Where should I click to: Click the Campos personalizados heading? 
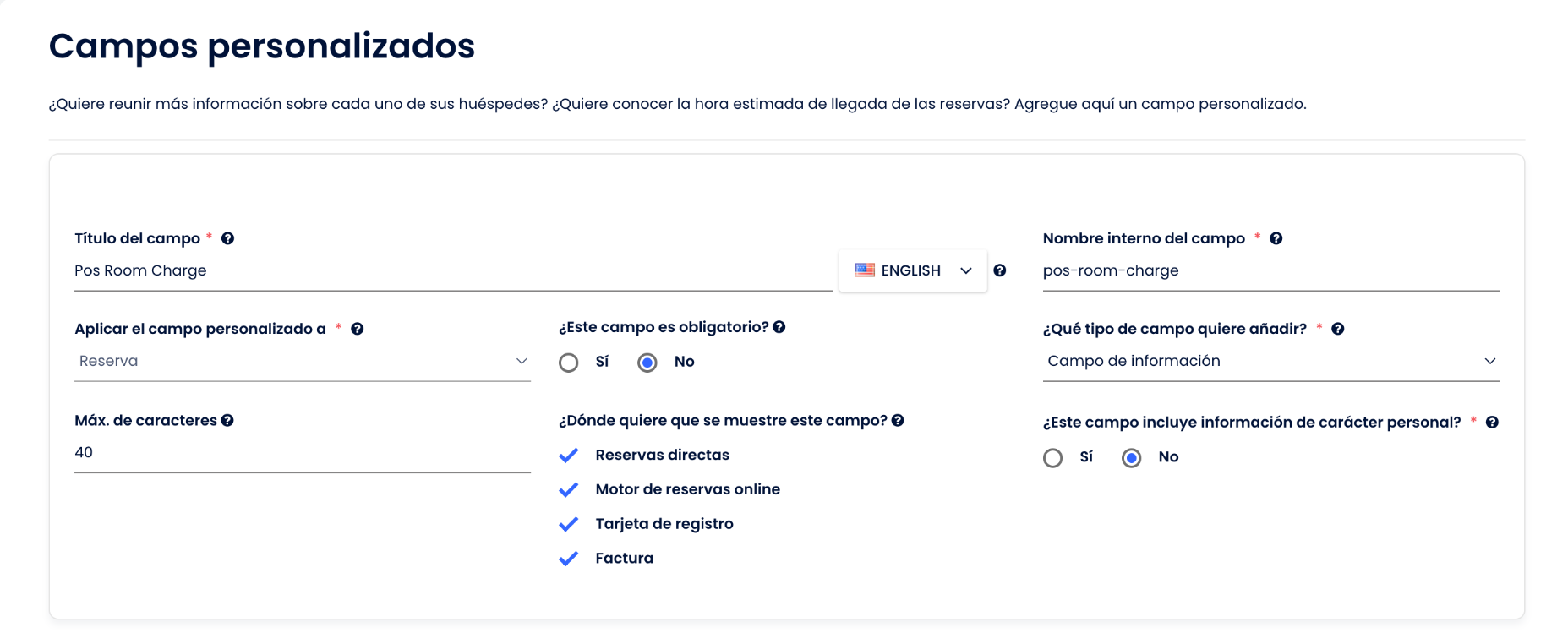(x=262, y=46)
